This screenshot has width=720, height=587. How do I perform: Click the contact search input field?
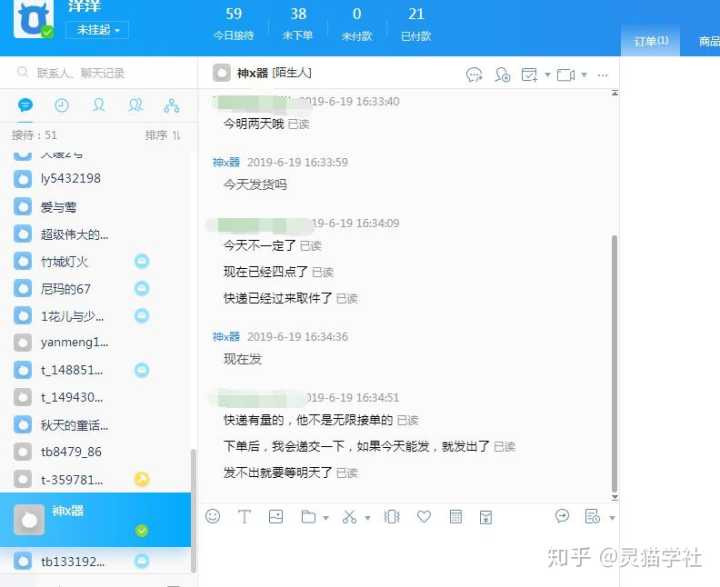pyautogui.click(x=99, y=73)
